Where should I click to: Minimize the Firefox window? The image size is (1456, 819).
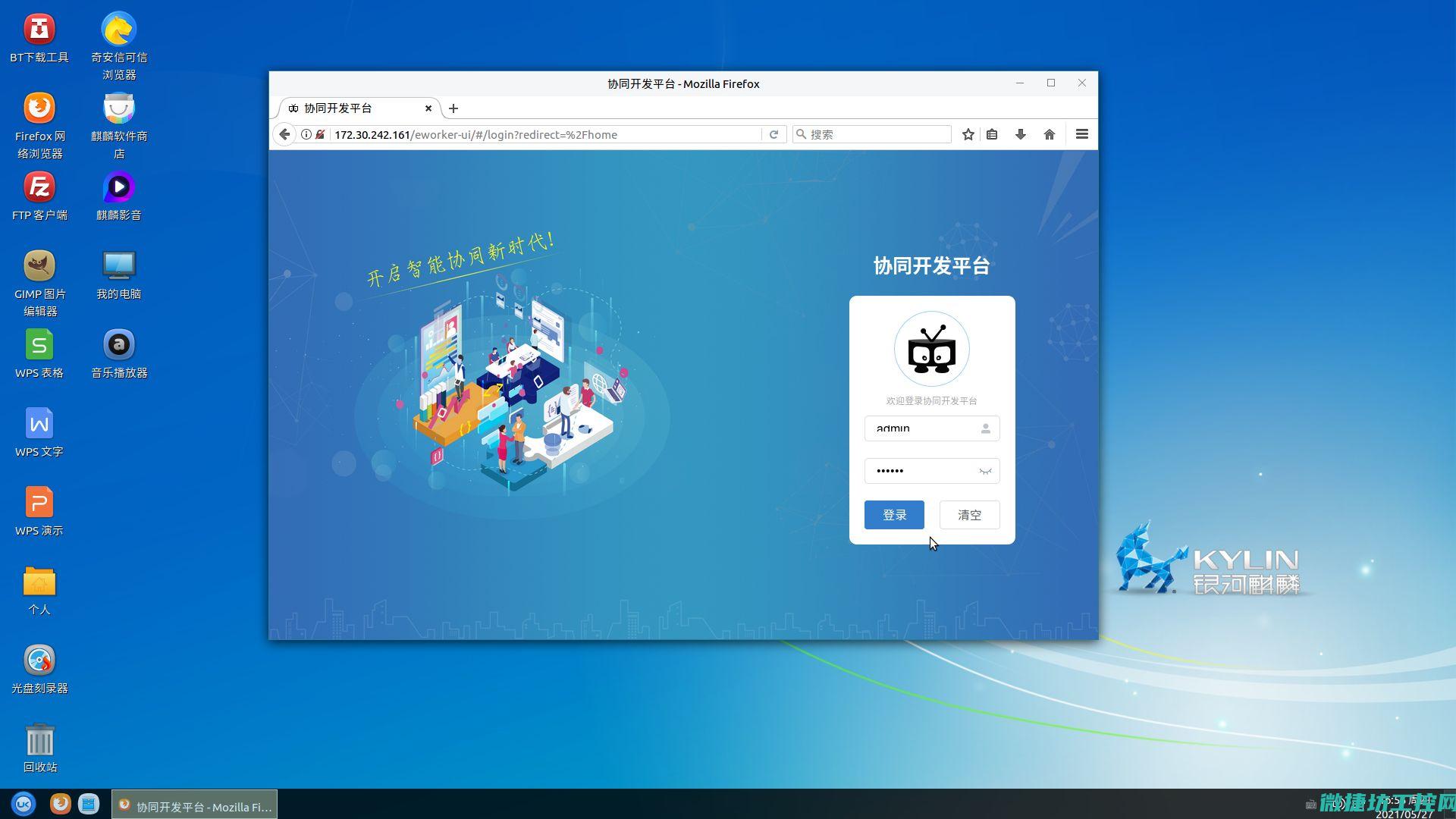point(1020,83)
